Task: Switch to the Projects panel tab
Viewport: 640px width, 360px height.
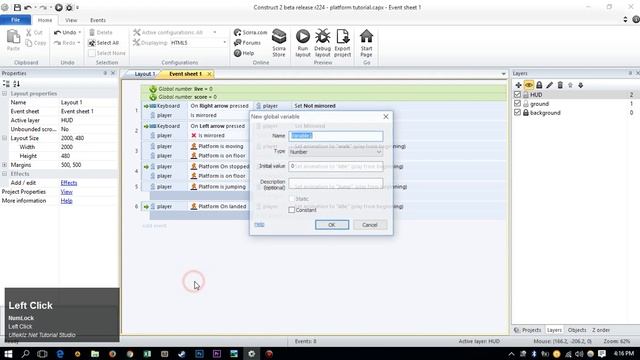Action: pyautogui.click(x=527, y=330)
